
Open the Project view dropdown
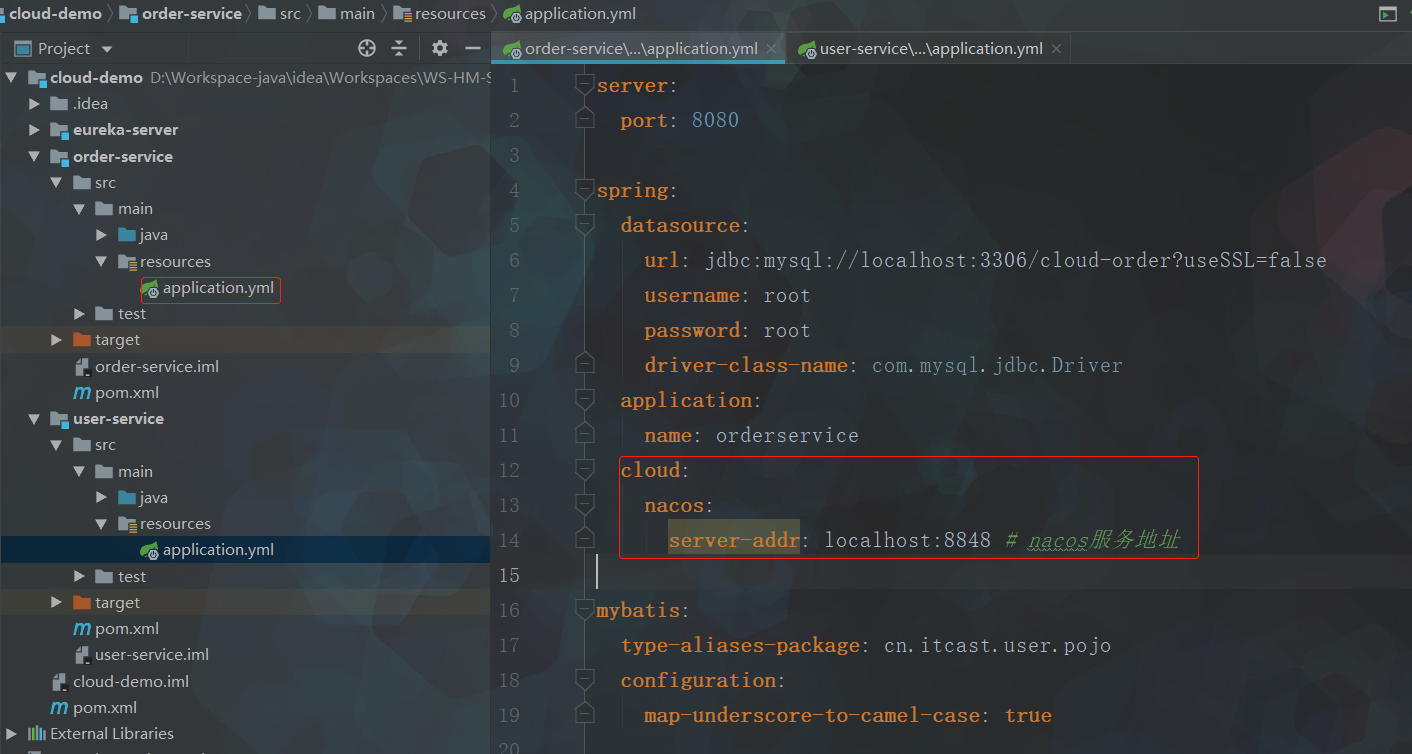pyautogui.click(x=107, y=49)
